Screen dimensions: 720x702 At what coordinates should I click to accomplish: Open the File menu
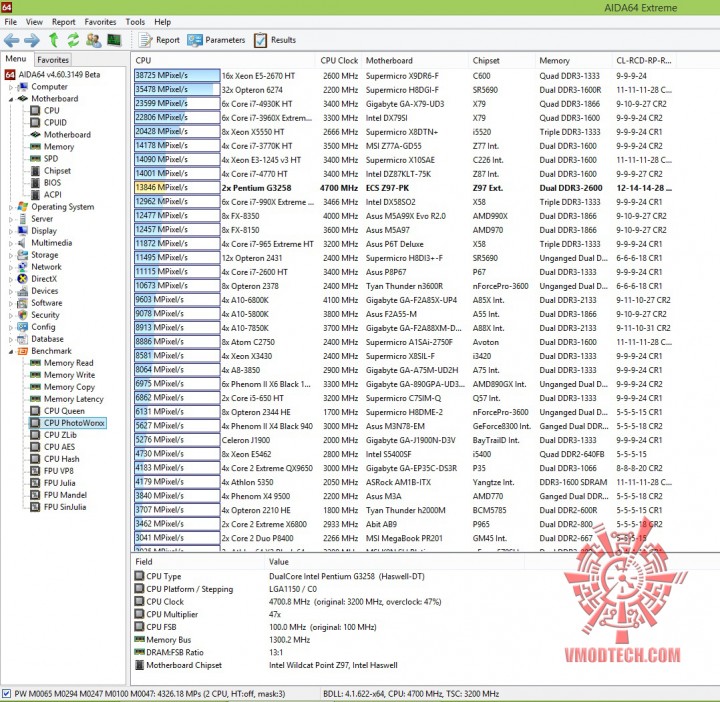[x=11, y=22]
